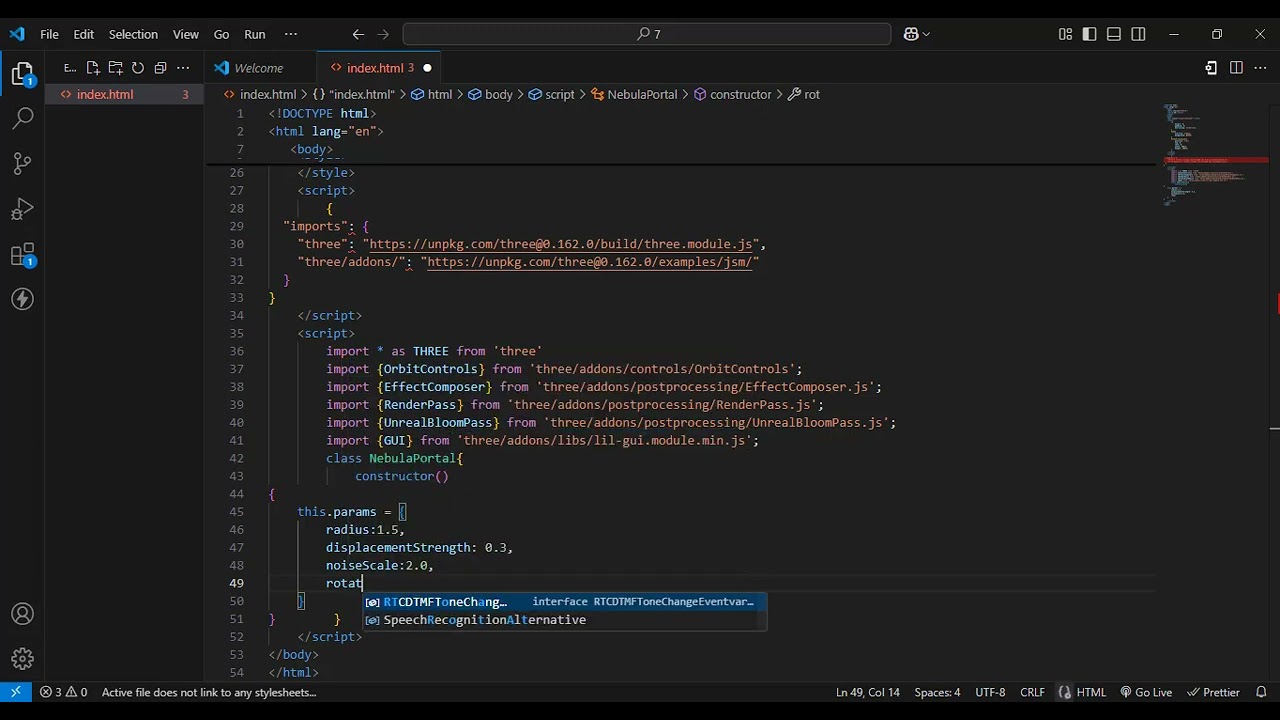Viewport: 1280px width, 720px height.
Task: Split the editor to the right
Action: (x=1236, y=68)
